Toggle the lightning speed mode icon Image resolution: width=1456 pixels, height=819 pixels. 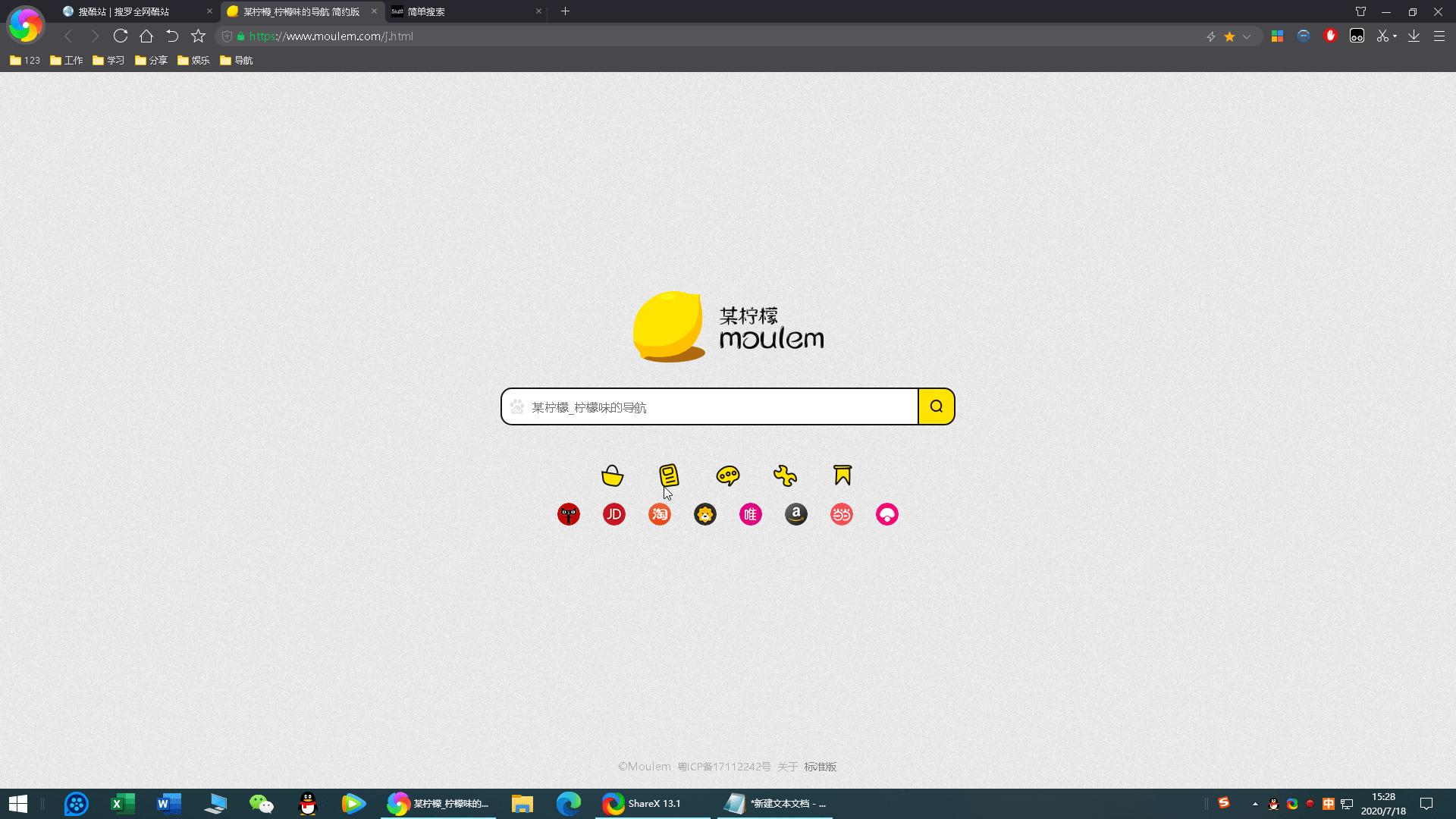click(1211, 36)
